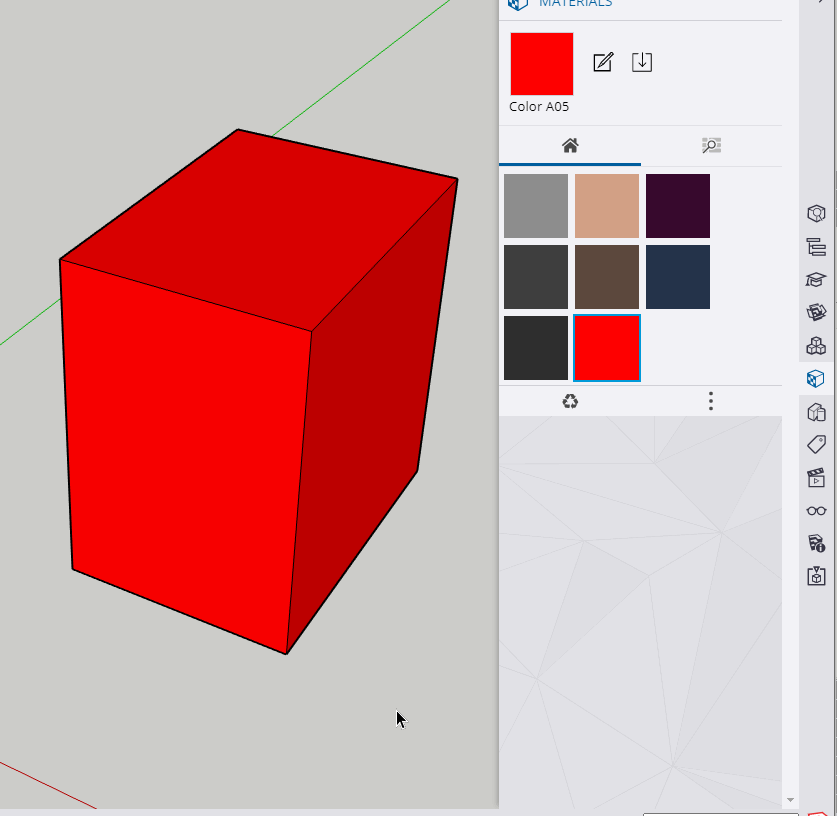Click the front face of the red cube
The height and width of the screenshot is (816, 837).
tap(184, 454)
